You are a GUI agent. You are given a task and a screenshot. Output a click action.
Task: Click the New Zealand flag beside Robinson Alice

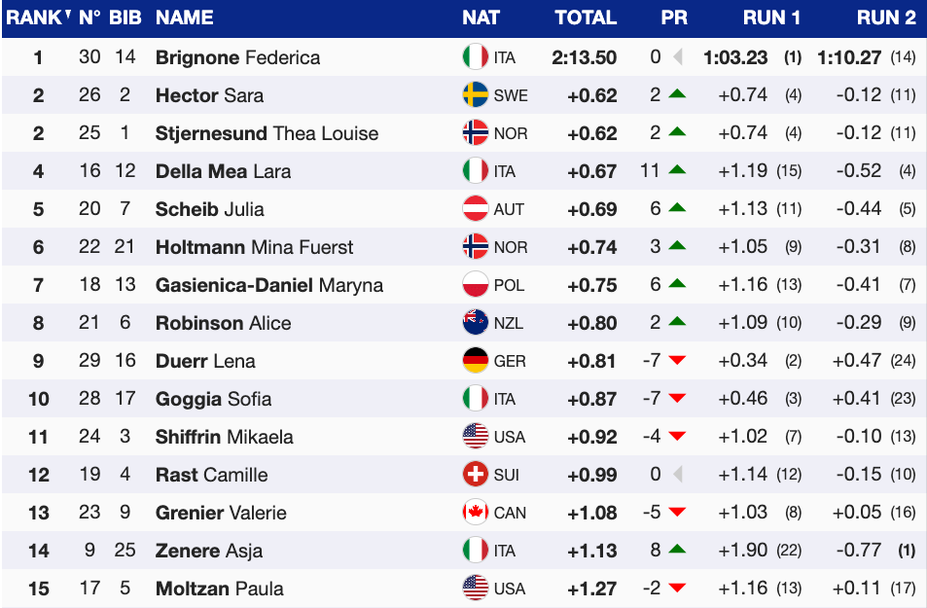pos(475,323)
